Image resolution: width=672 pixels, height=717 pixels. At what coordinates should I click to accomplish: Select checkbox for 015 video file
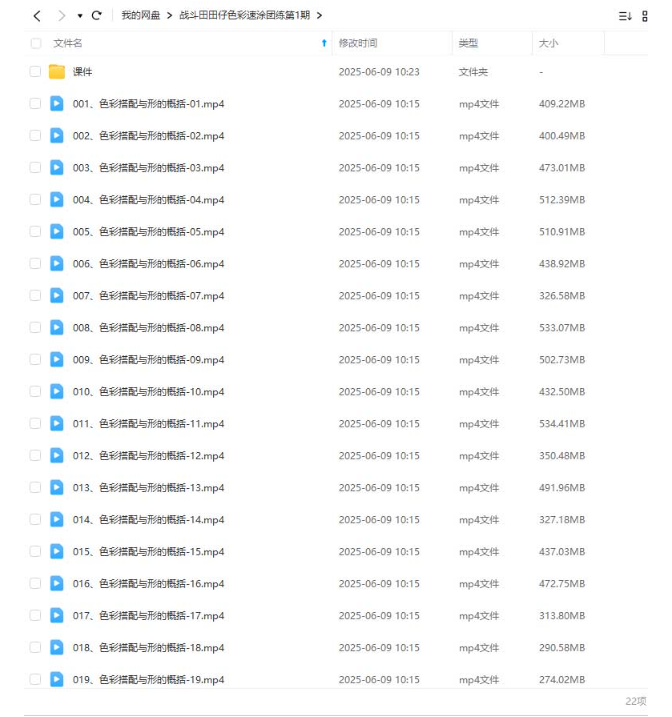[x=35, y=551]
